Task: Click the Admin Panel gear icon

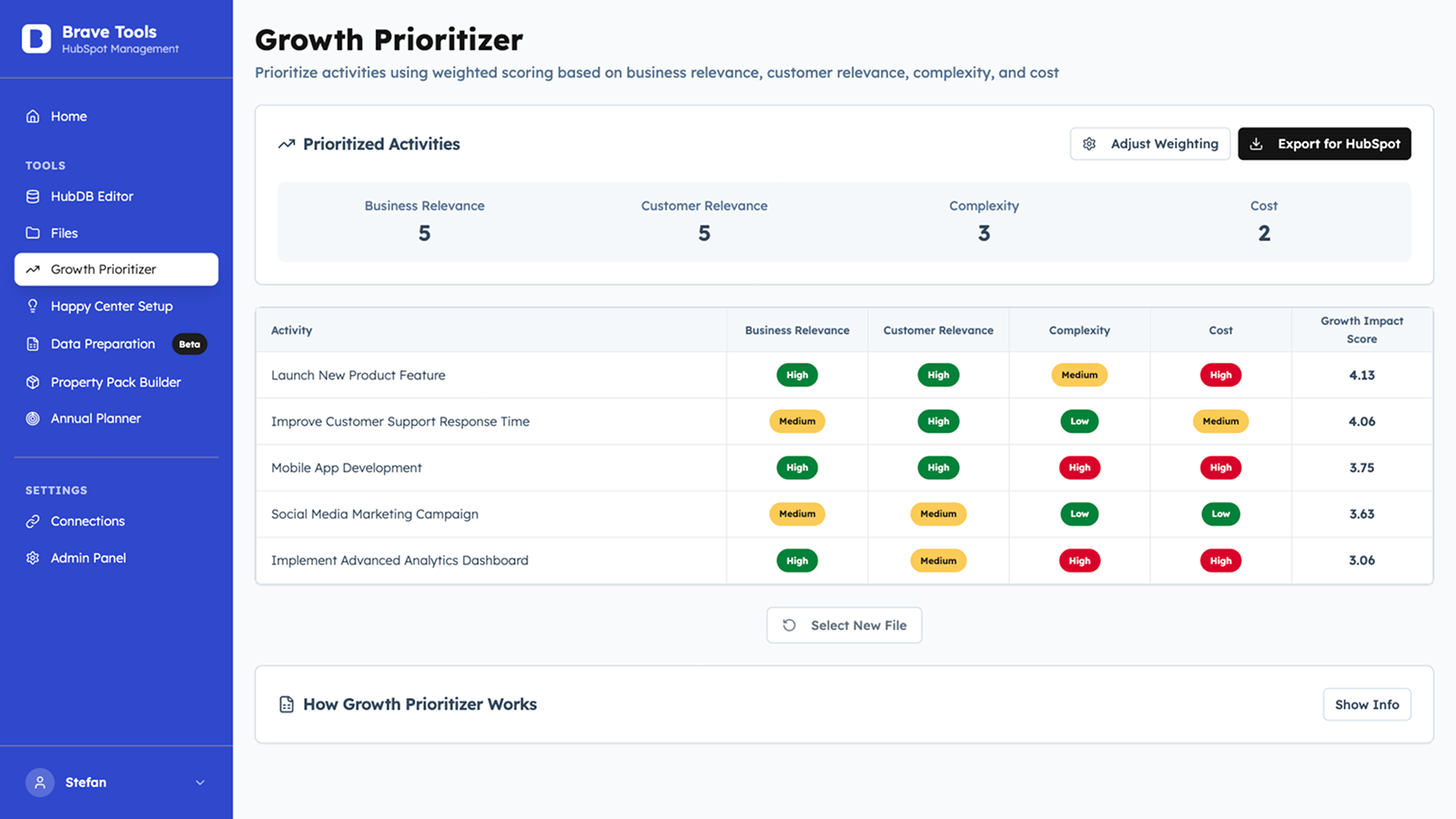Action: (x=33, y=557)
